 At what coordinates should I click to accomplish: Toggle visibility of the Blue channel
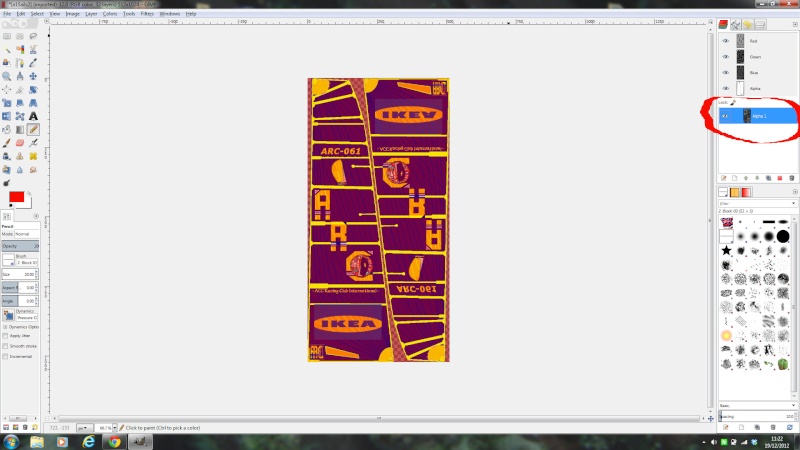[x=726, y=72]
